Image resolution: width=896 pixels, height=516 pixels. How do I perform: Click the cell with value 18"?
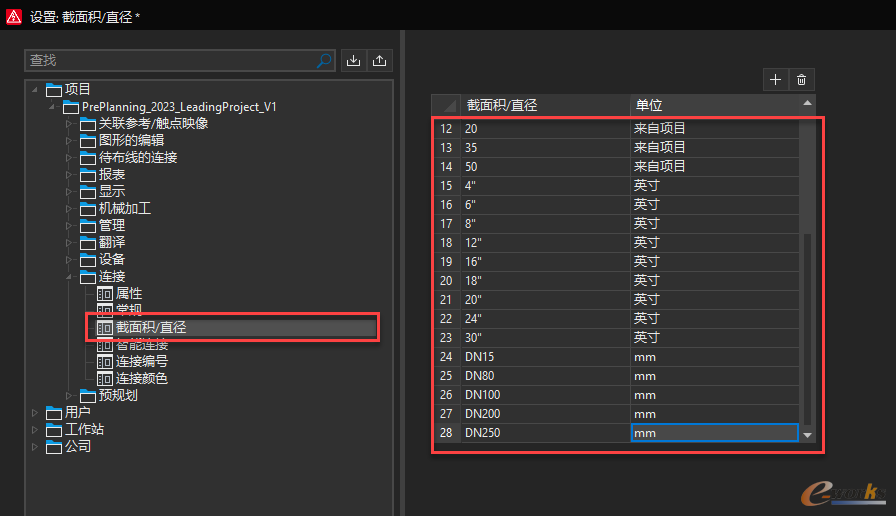click(x=545, y=281)
